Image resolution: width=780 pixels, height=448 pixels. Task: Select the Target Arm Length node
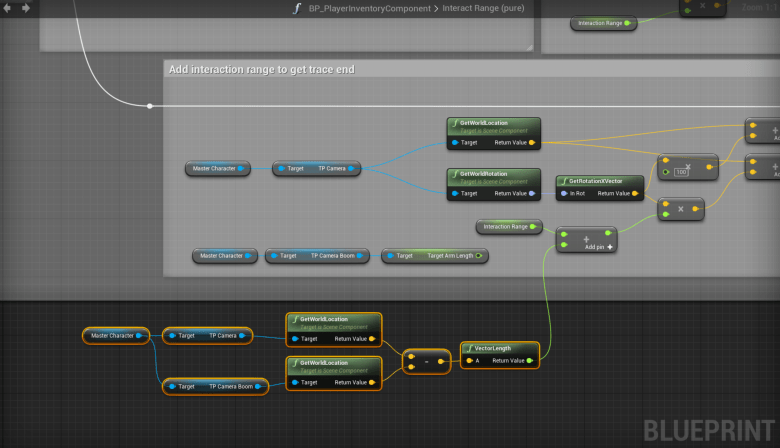click(434, 256)
